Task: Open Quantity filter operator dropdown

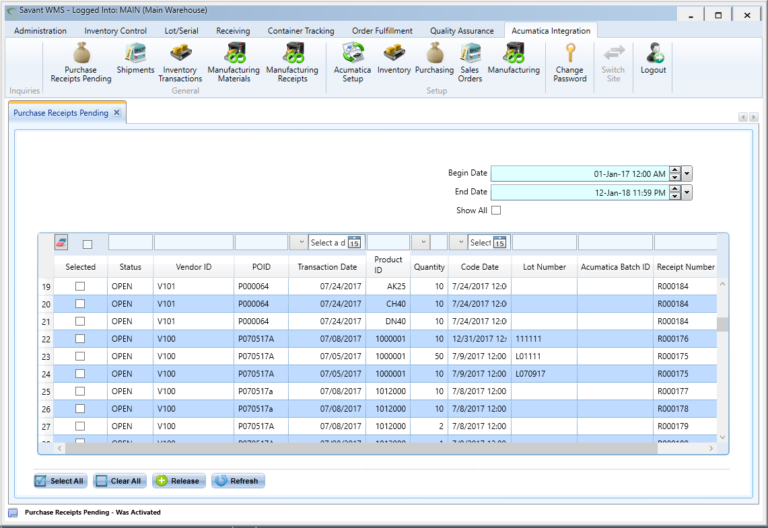Action: (x=421, y=242)
